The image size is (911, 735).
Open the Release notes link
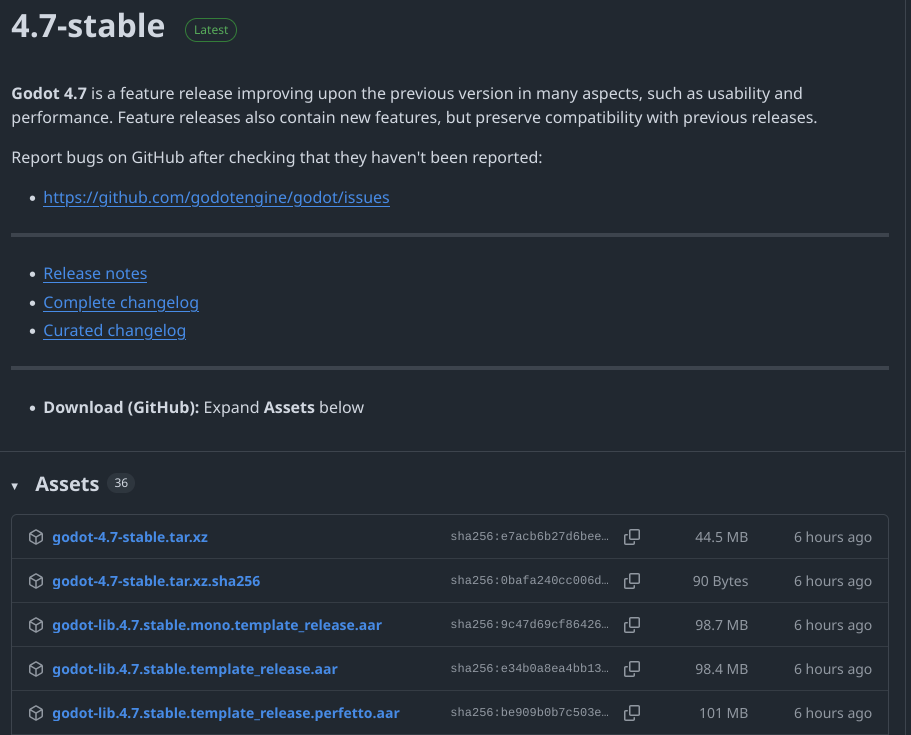(95, 273)
